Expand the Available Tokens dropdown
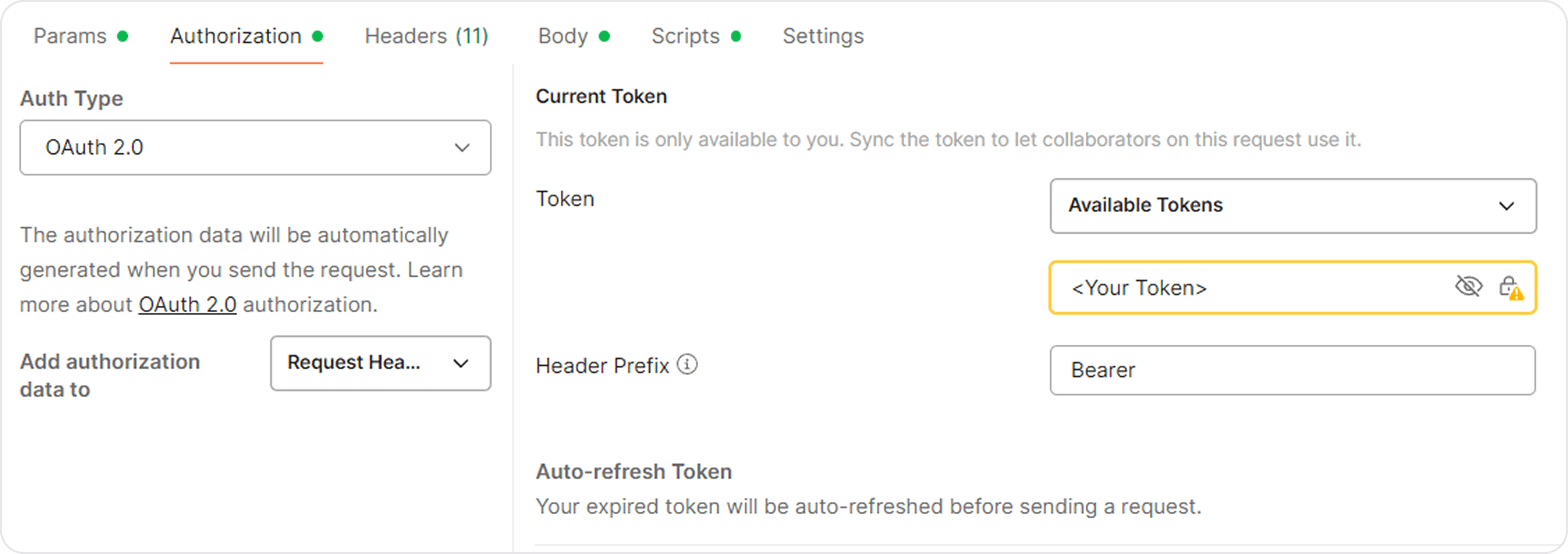Viewport: 1568px width, 554px height. tap(1292, 206)
